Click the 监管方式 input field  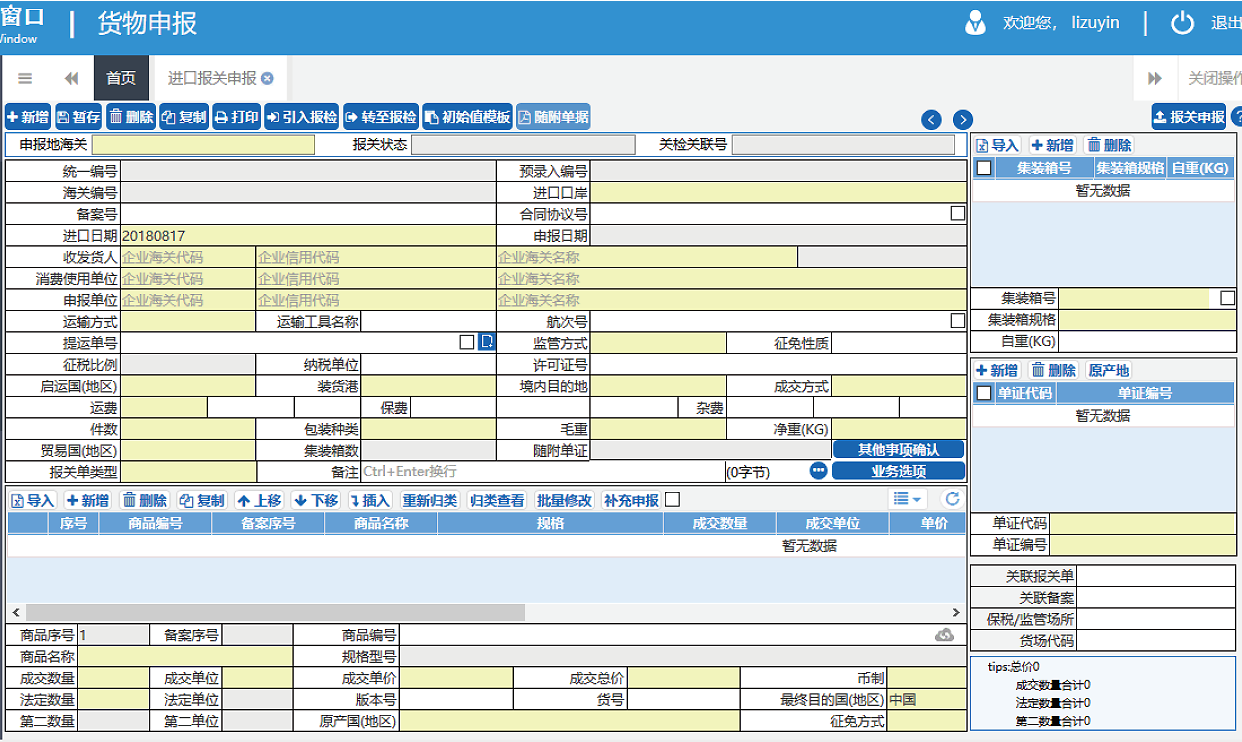[x=659, y=343]
